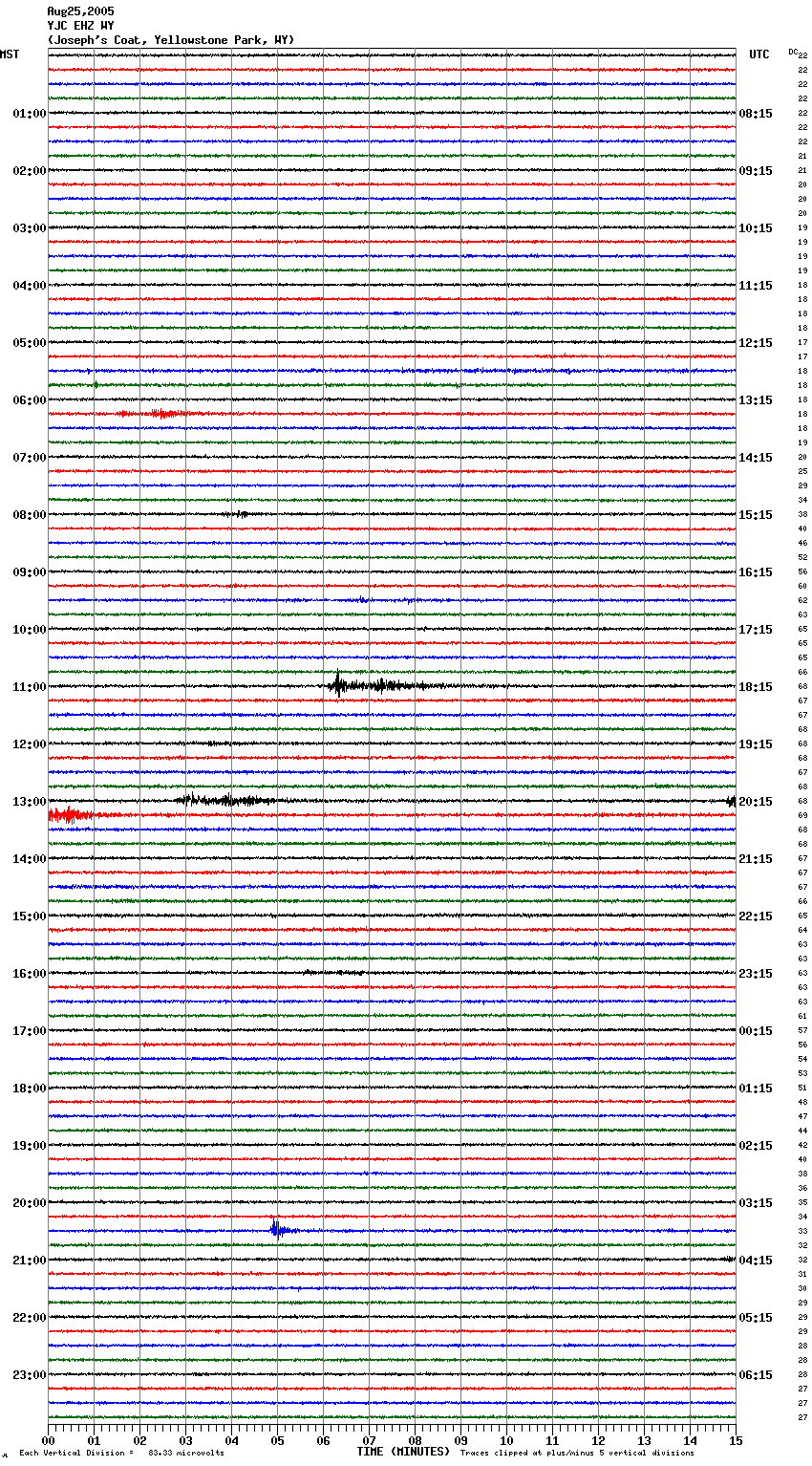The height and width of the screenshot is (1466, 812).
Task: Click the 14:00 MST time label
Action: click(x=30, y=859)
